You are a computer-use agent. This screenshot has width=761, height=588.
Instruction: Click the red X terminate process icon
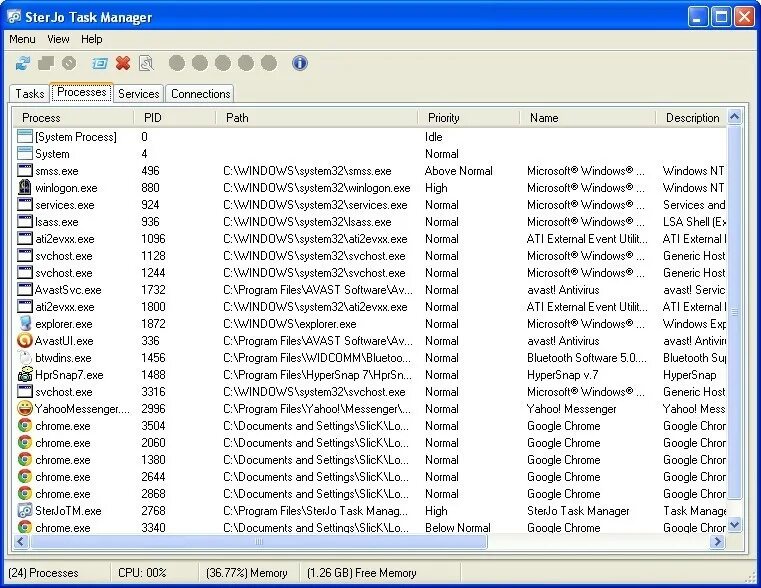tap(123, 63)
